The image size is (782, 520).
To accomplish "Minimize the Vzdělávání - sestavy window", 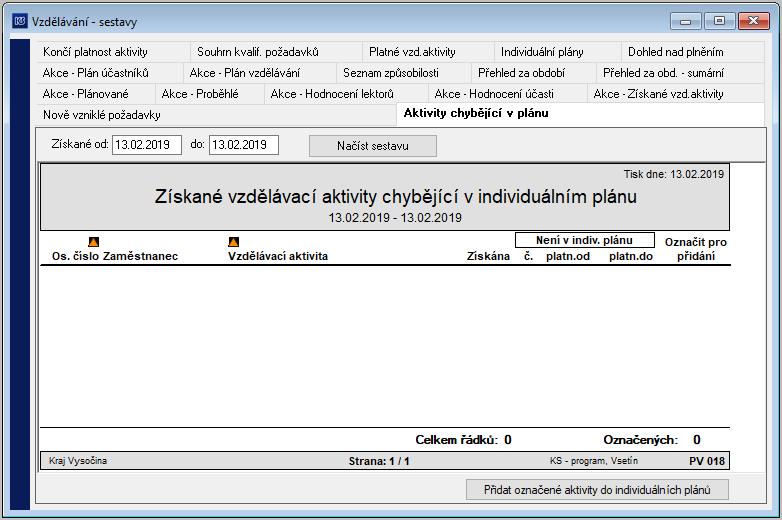I will pyautogui.click(x=686, y=21).
